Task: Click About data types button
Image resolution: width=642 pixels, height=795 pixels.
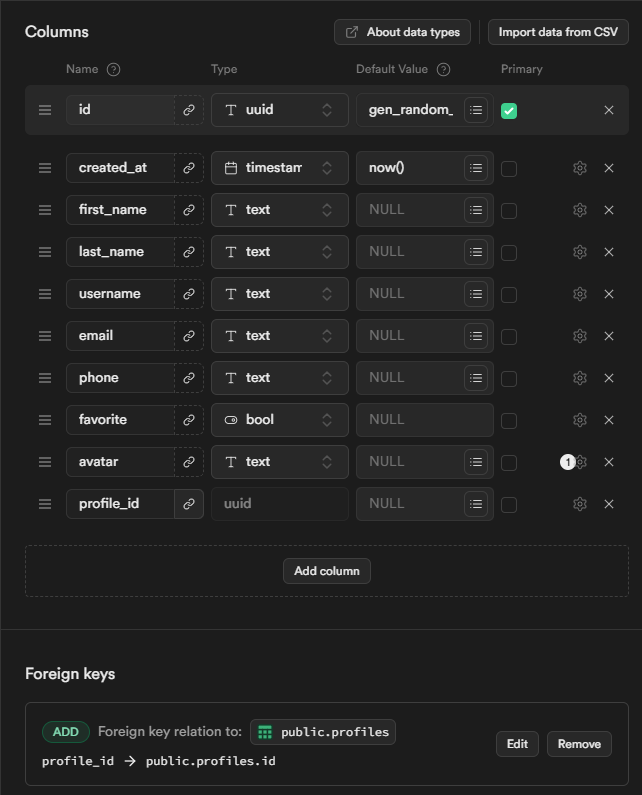Action: click(x=402, y=32)
